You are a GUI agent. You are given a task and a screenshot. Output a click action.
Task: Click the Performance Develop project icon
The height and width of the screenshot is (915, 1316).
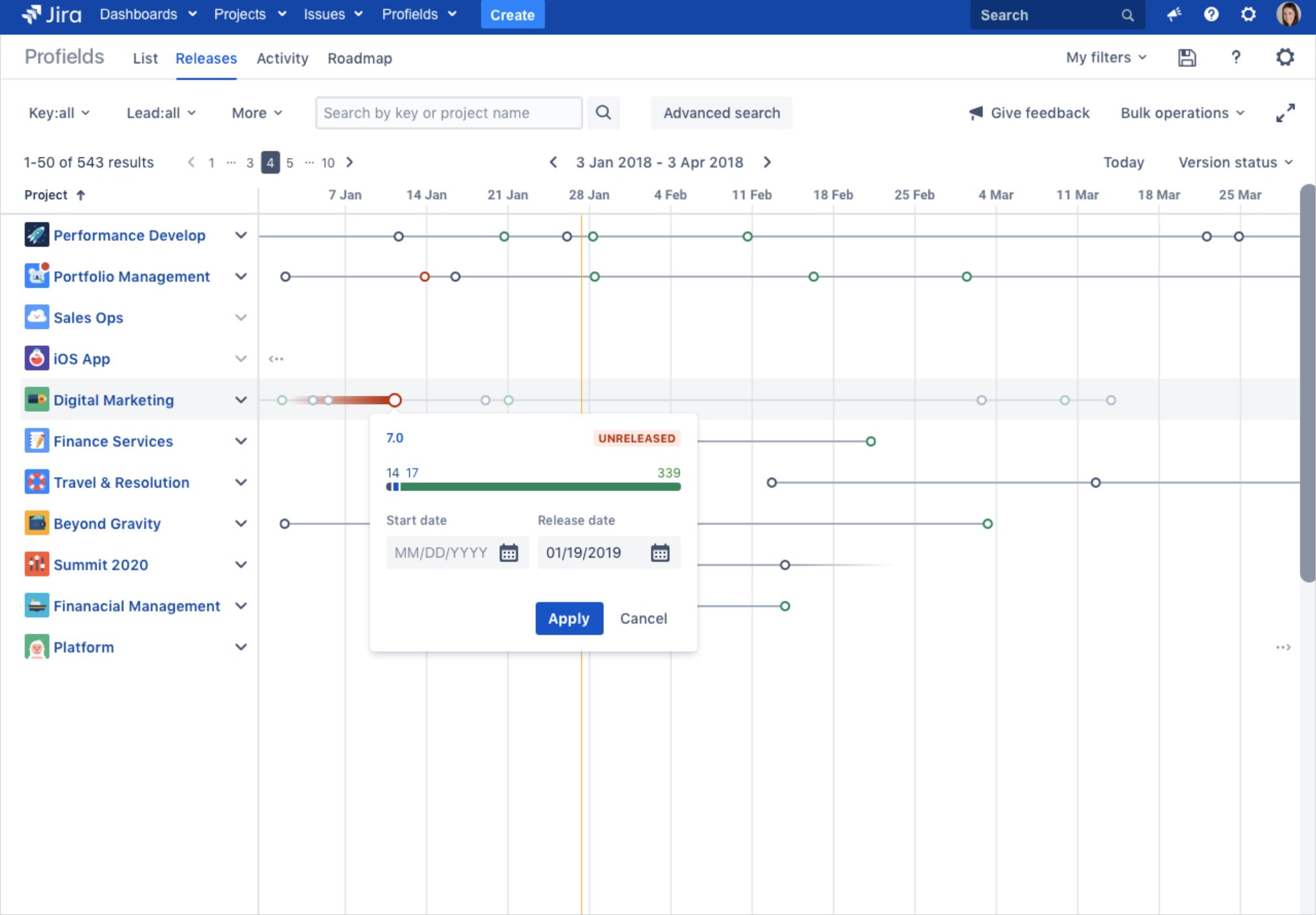(37, 235)
